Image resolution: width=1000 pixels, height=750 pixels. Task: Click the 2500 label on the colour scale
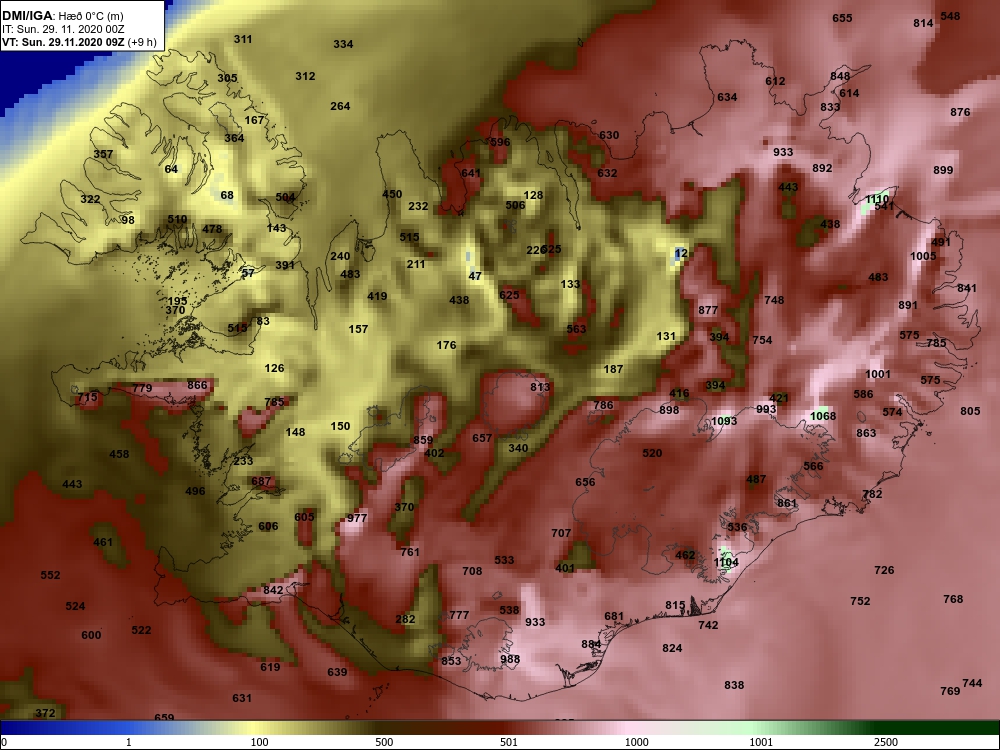885,742
